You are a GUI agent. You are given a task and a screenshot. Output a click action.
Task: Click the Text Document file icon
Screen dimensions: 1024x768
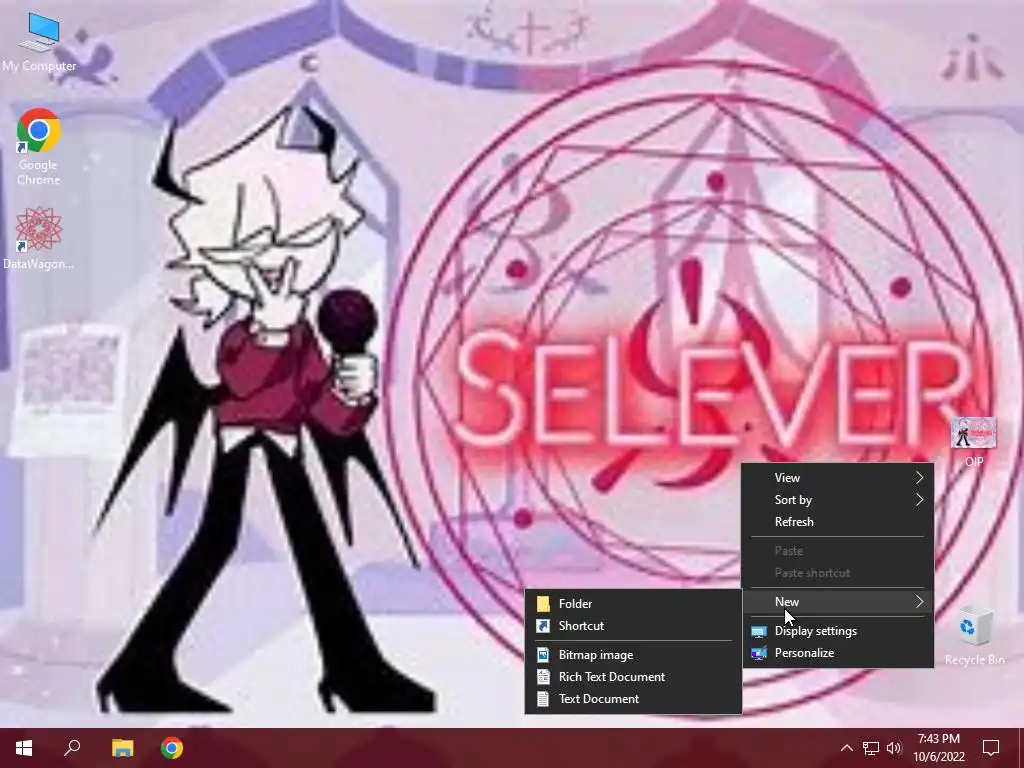pyautogui.click(x=543, y=699)
